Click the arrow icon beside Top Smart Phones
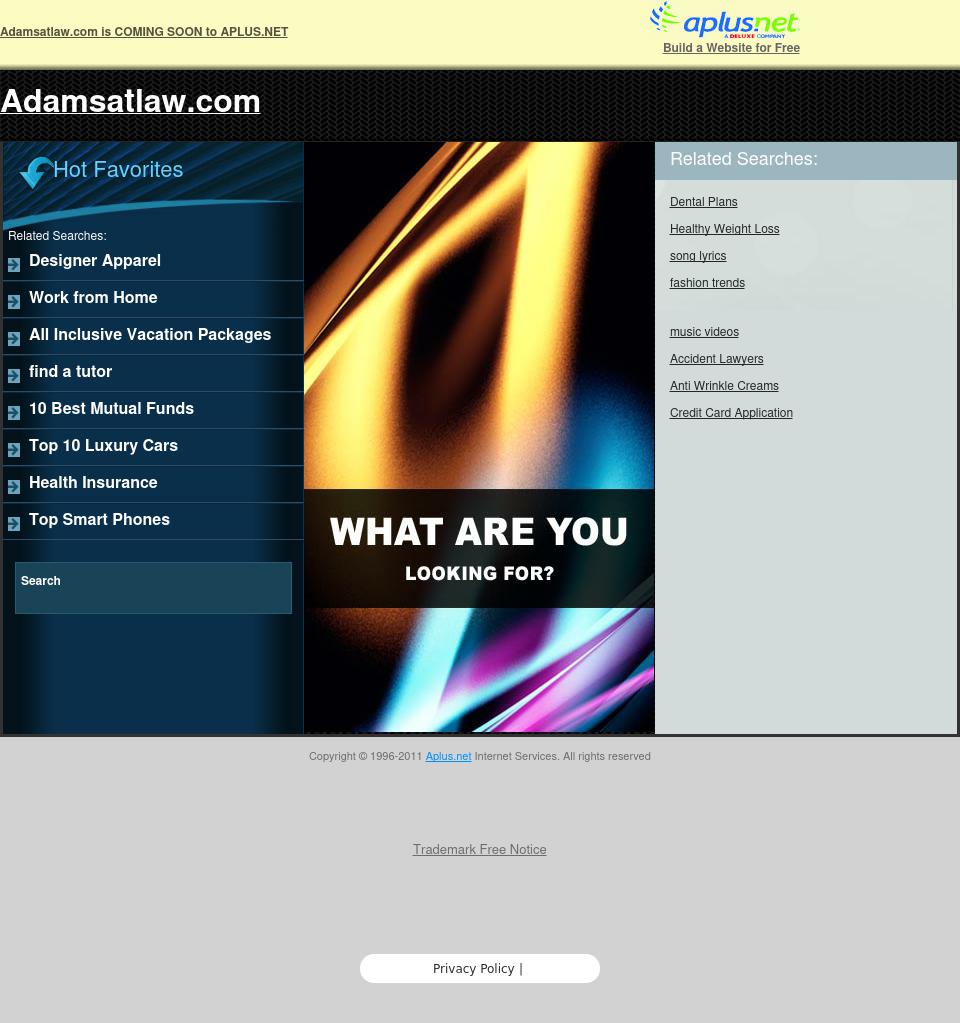This screenshot has height=1023, width=960. point(14,524)
